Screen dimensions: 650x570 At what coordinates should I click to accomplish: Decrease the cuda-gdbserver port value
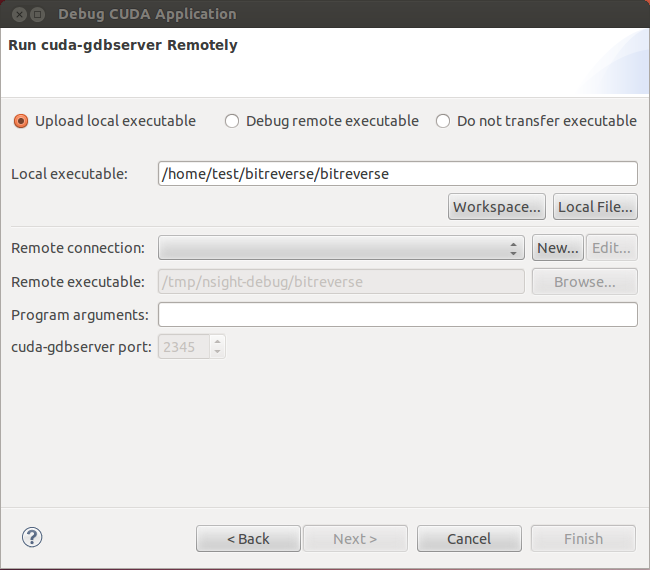(218, 352)
